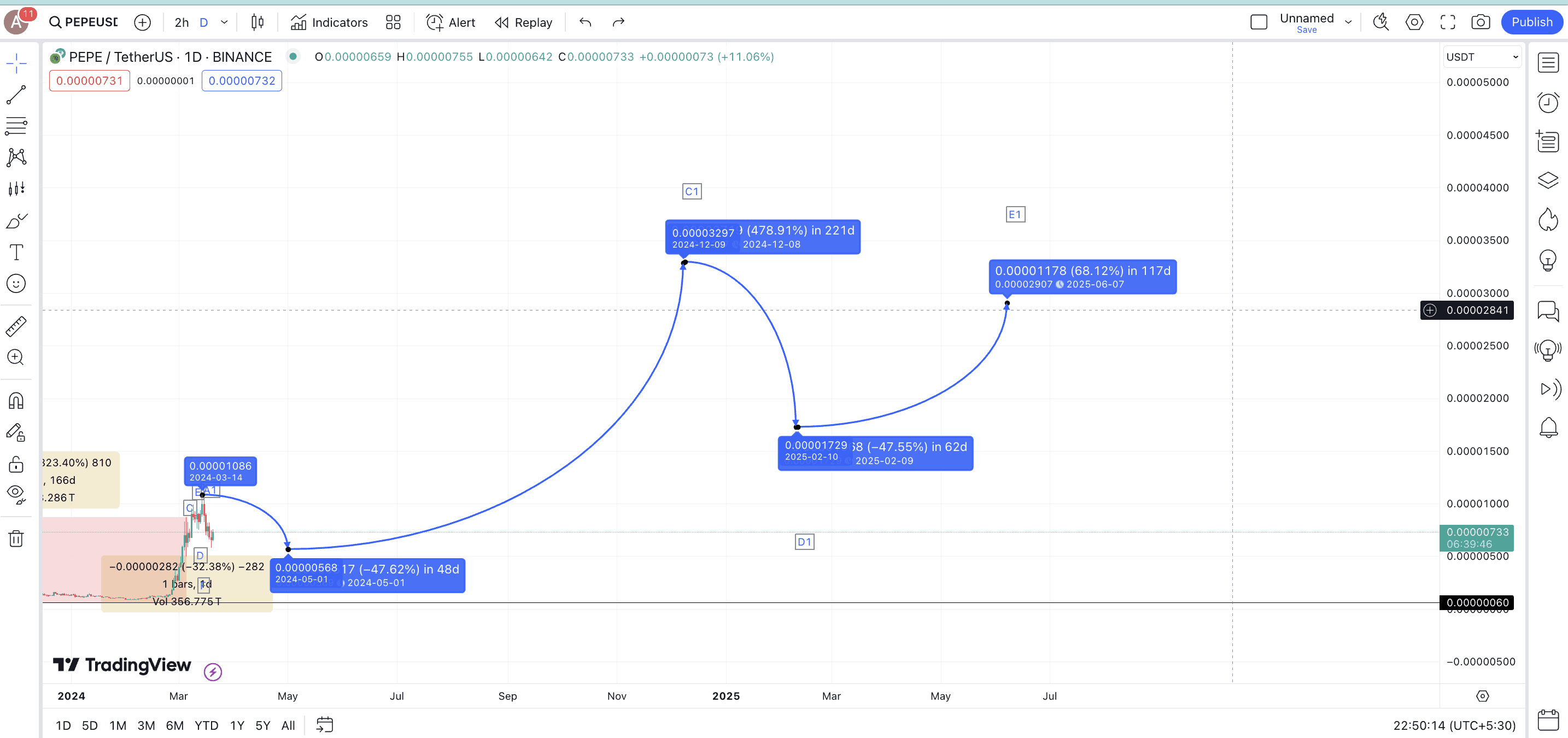Image resolution: width=1568 pixels, height=738 pixels.
Task: Open the alerts clock panel icon
Action: pyautogui.click(x=1548, y=102)
